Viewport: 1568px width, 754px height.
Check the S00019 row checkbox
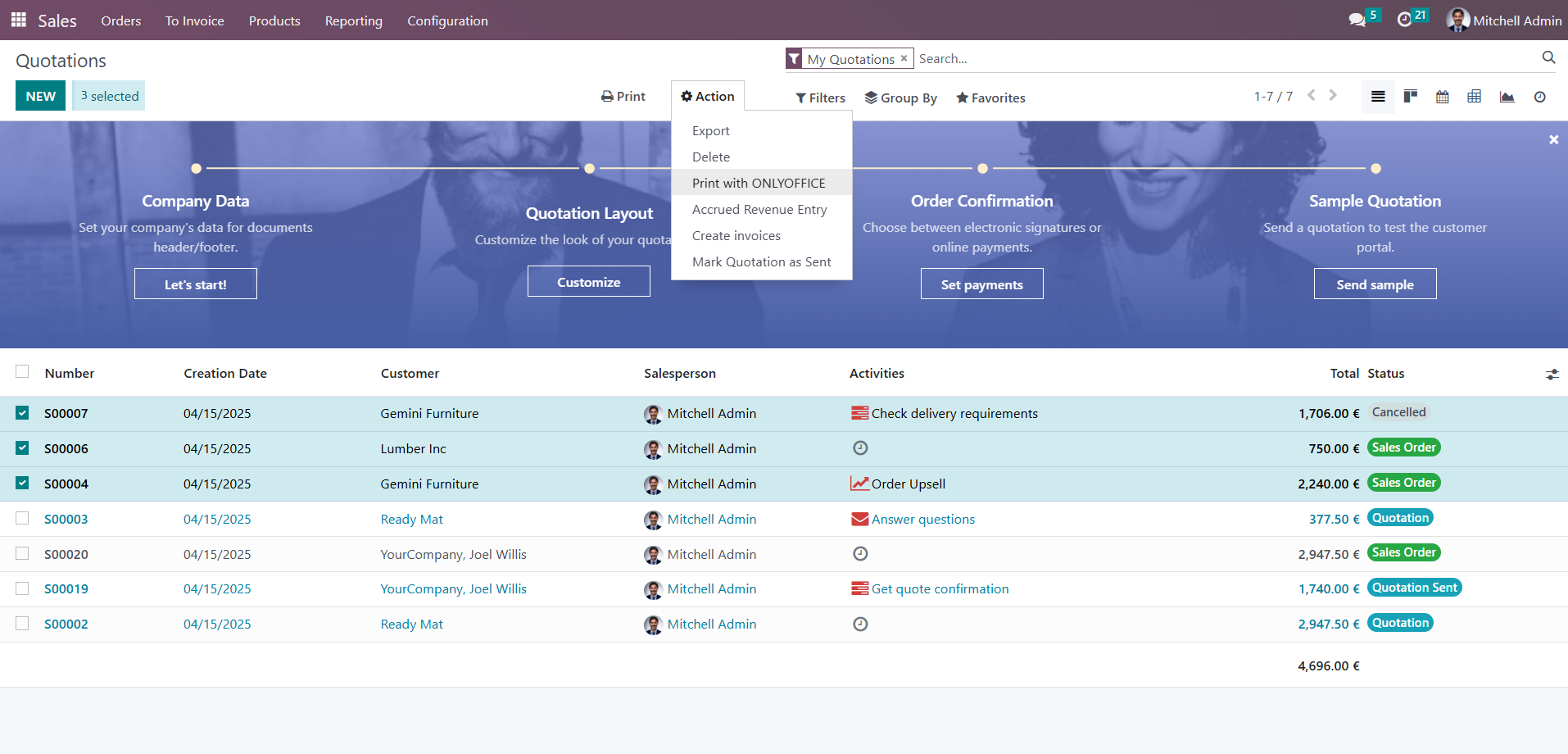pyautogui.click(x=22, y=588)
